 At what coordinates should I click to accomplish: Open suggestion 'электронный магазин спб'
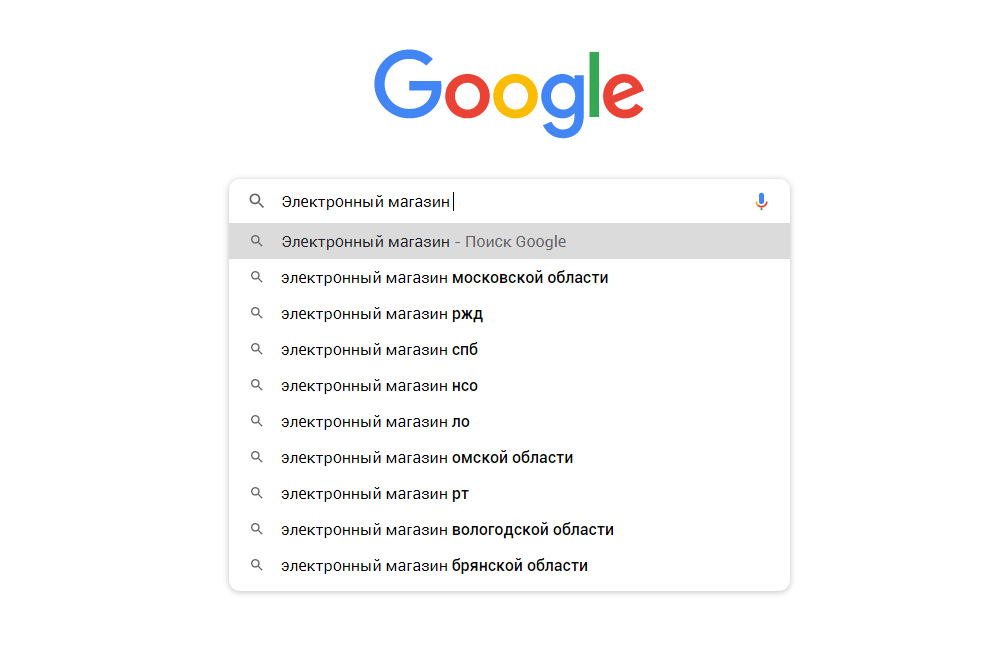[380, 349]
